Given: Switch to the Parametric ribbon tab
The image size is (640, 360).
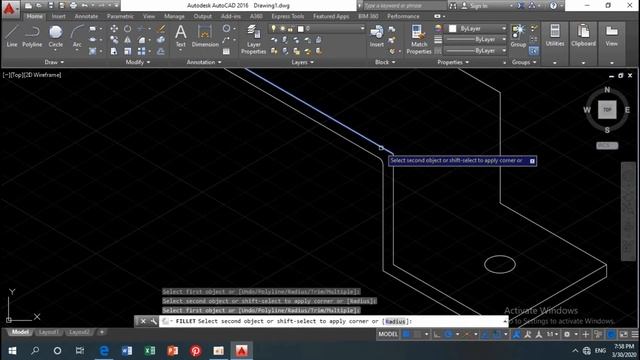Looking at the screenshot, I should 120,16.
